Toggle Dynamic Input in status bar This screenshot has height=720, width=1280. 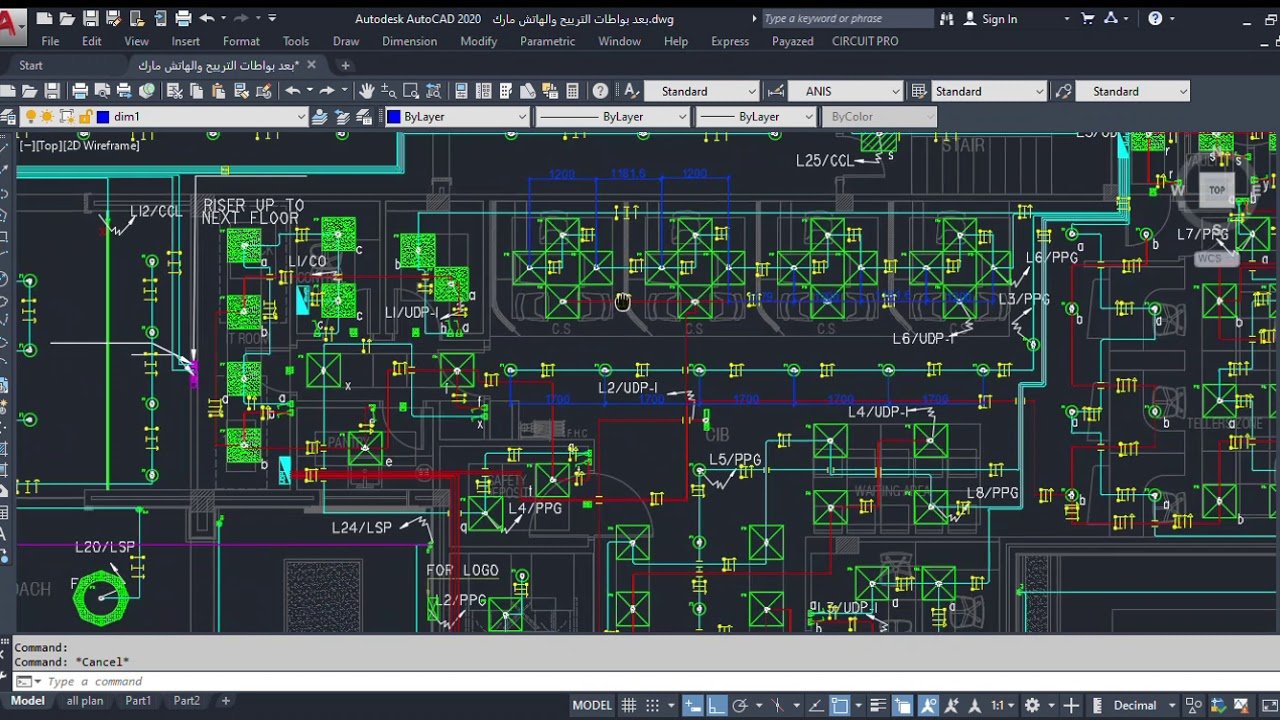click(694, 705)
